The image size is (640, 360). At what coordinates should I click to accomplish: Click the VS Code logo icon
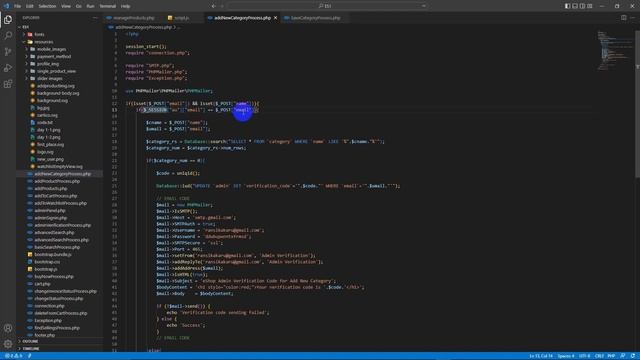tap(6, 6)
